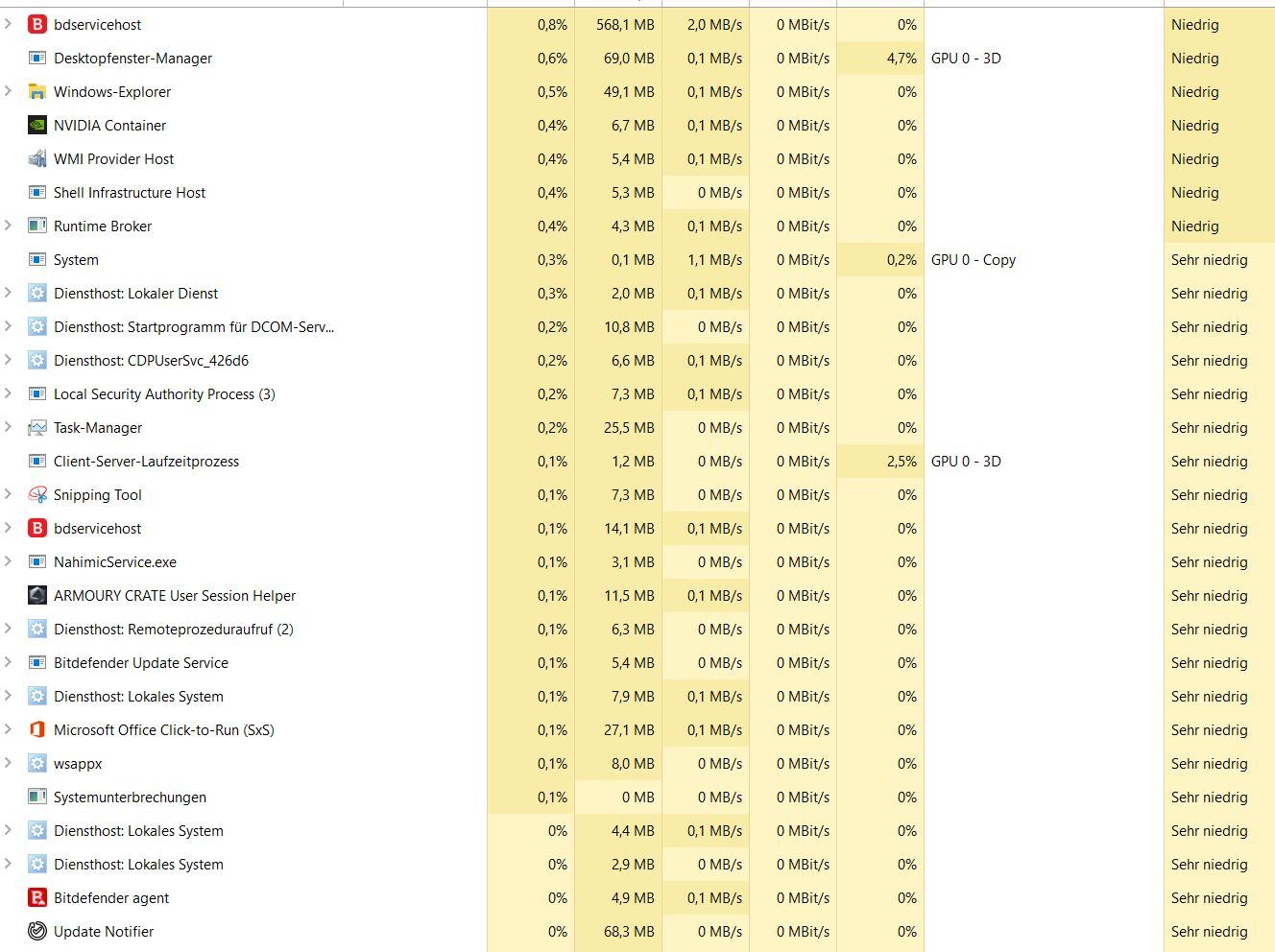This screenshot has height=952, width=1275.
Task: Expand Diensthost: Lokales System with 7,9 MB
Action: [x=9, y=696]
